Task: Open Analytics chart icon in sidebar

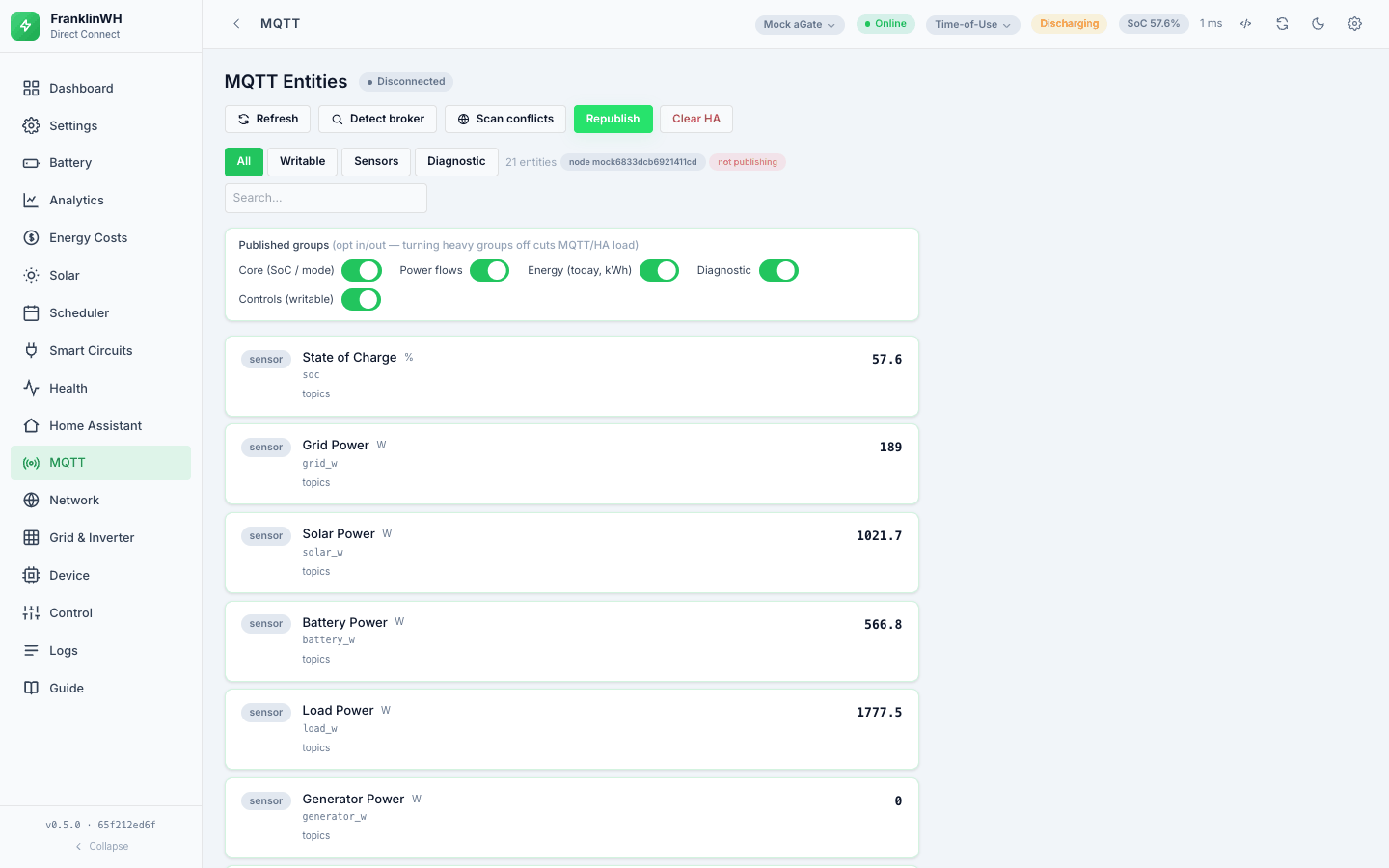Action: coord(31,201)
